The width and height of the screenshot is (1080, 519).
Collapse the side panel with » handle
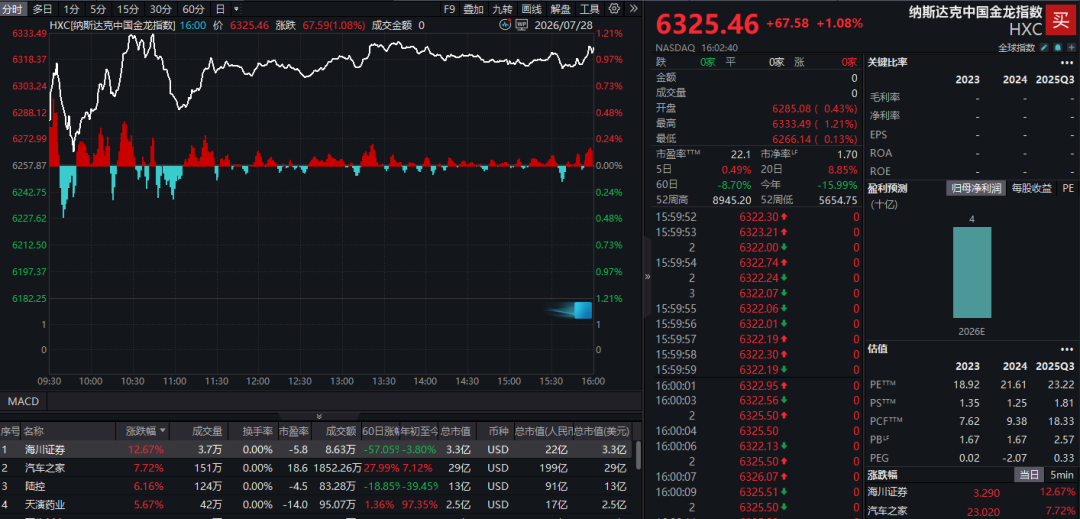(x=647, y=276)
